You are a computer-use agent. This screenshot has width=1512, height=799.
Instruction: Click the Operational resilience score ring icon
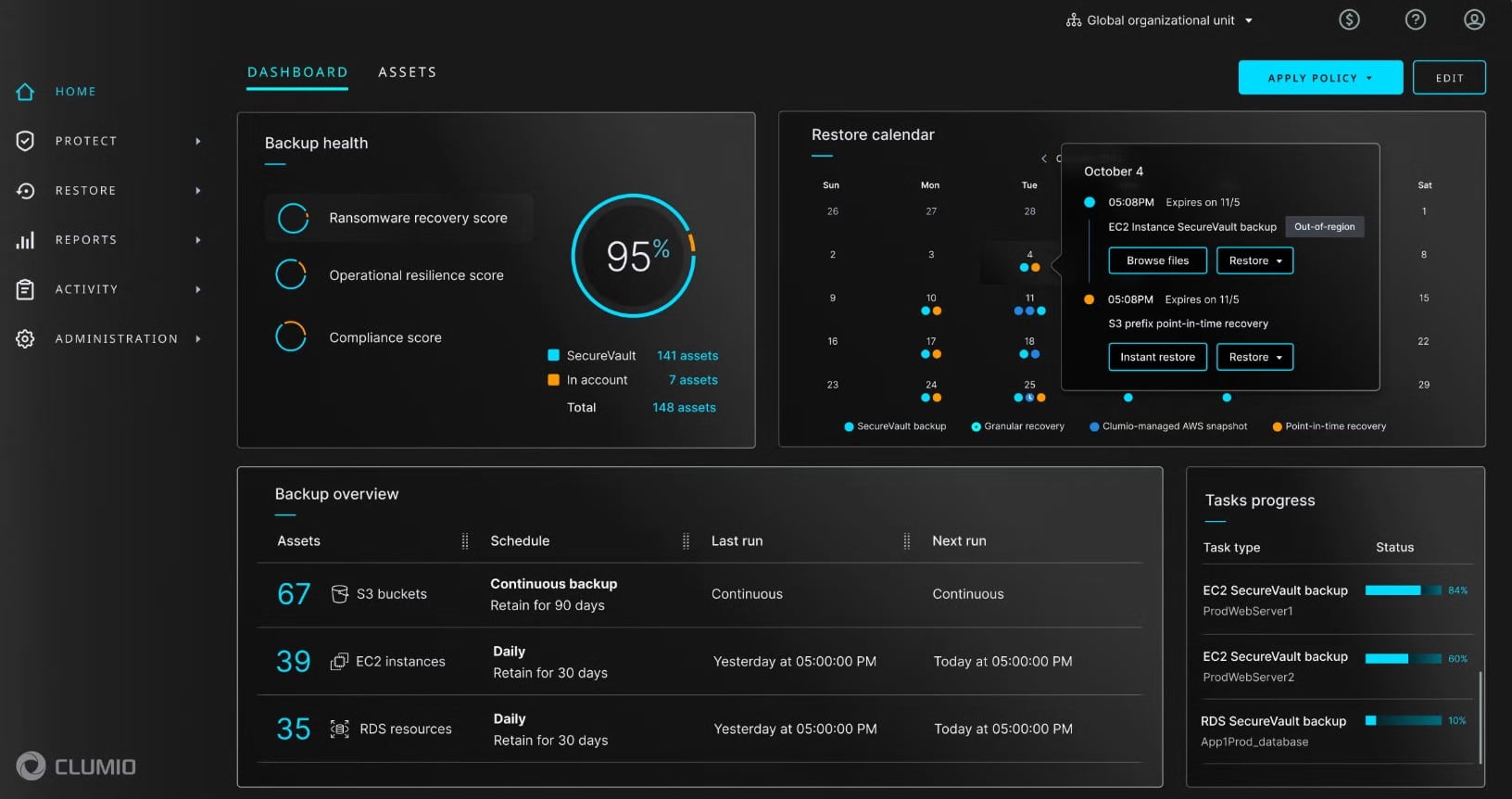pyautogui.click(x=291, y=274)
